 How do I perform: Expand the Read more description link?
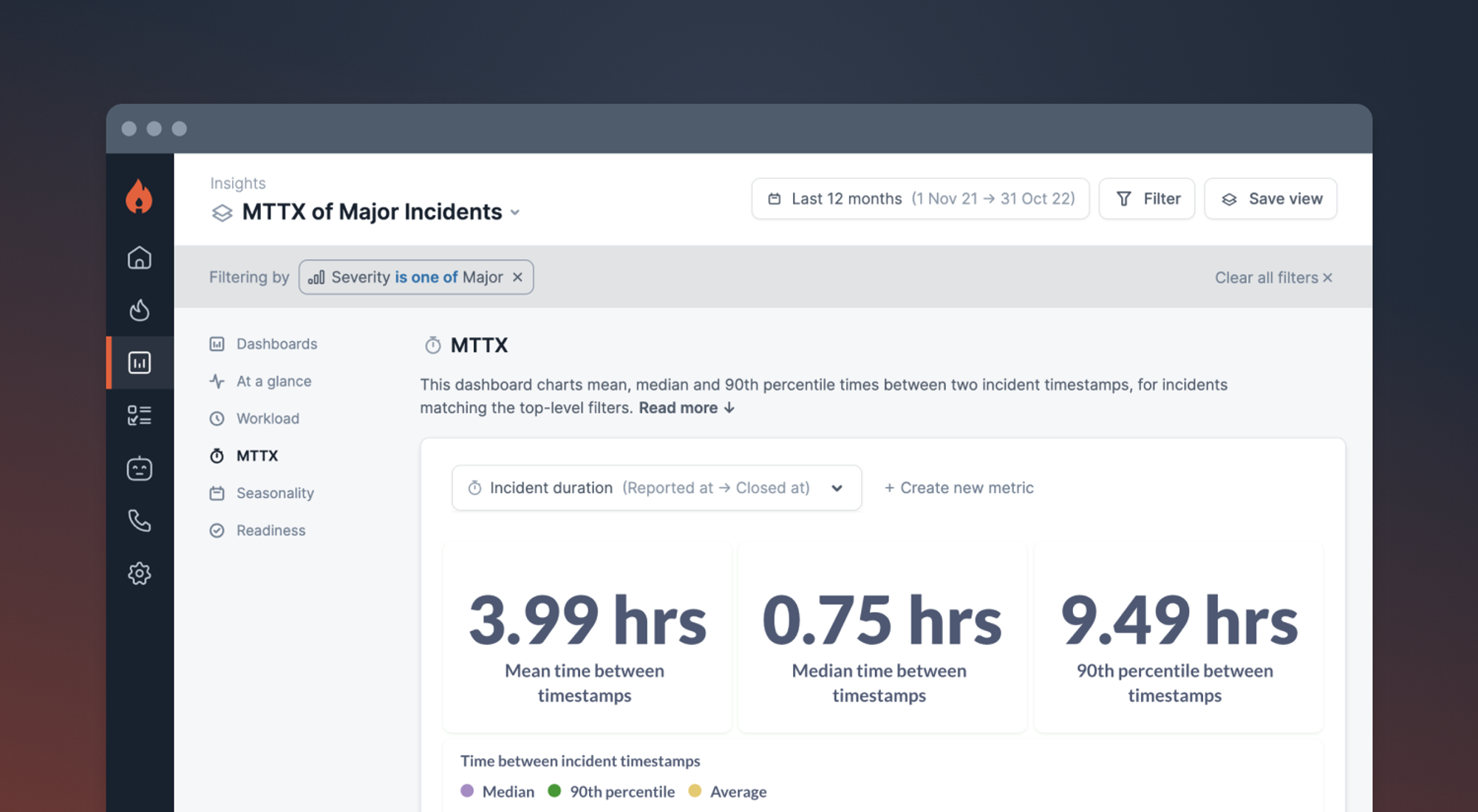(686, 408)
